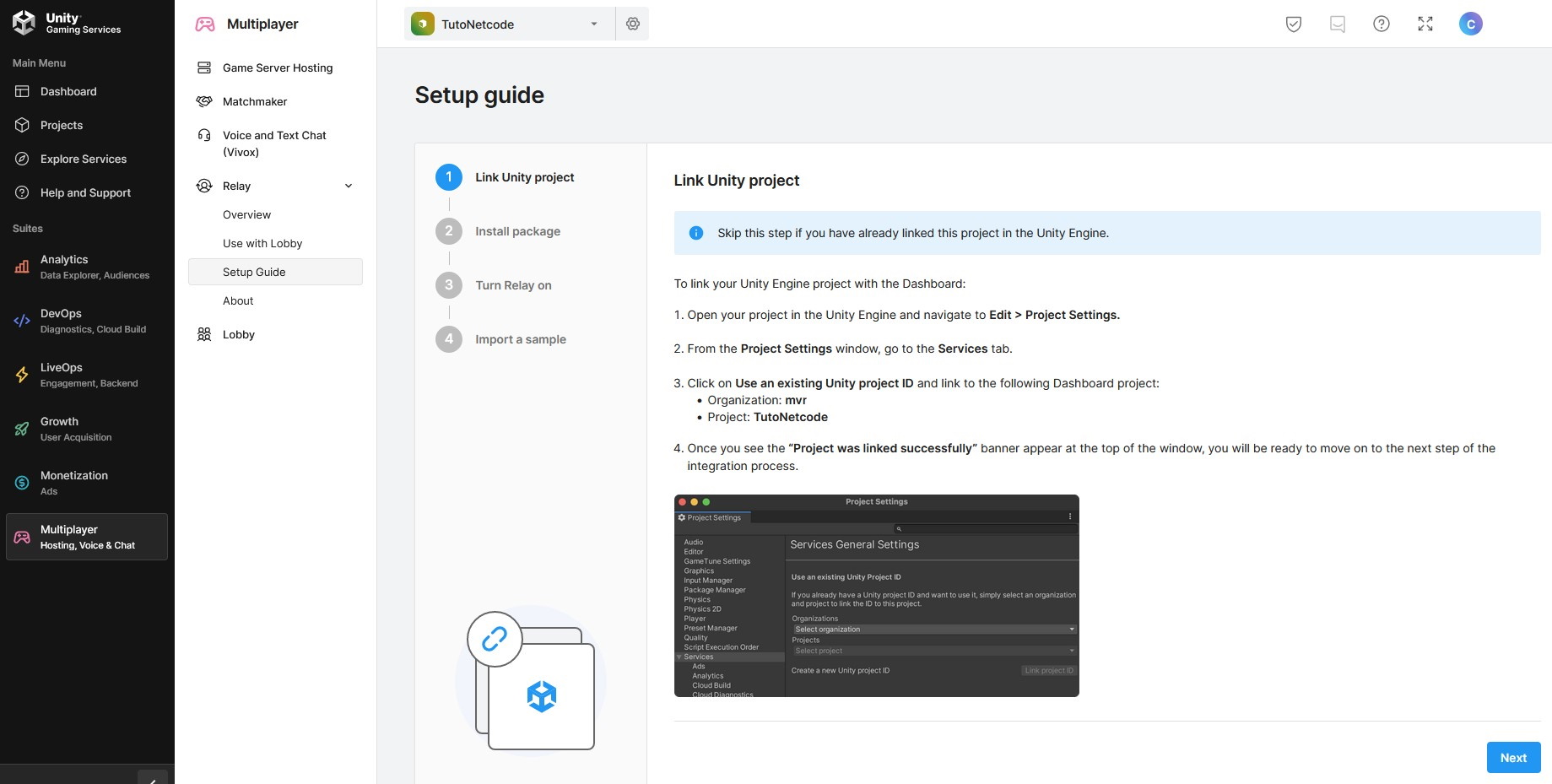Click the Lobby people icon
Screen dimensions: 1552x784
click(x=204, y=334)
